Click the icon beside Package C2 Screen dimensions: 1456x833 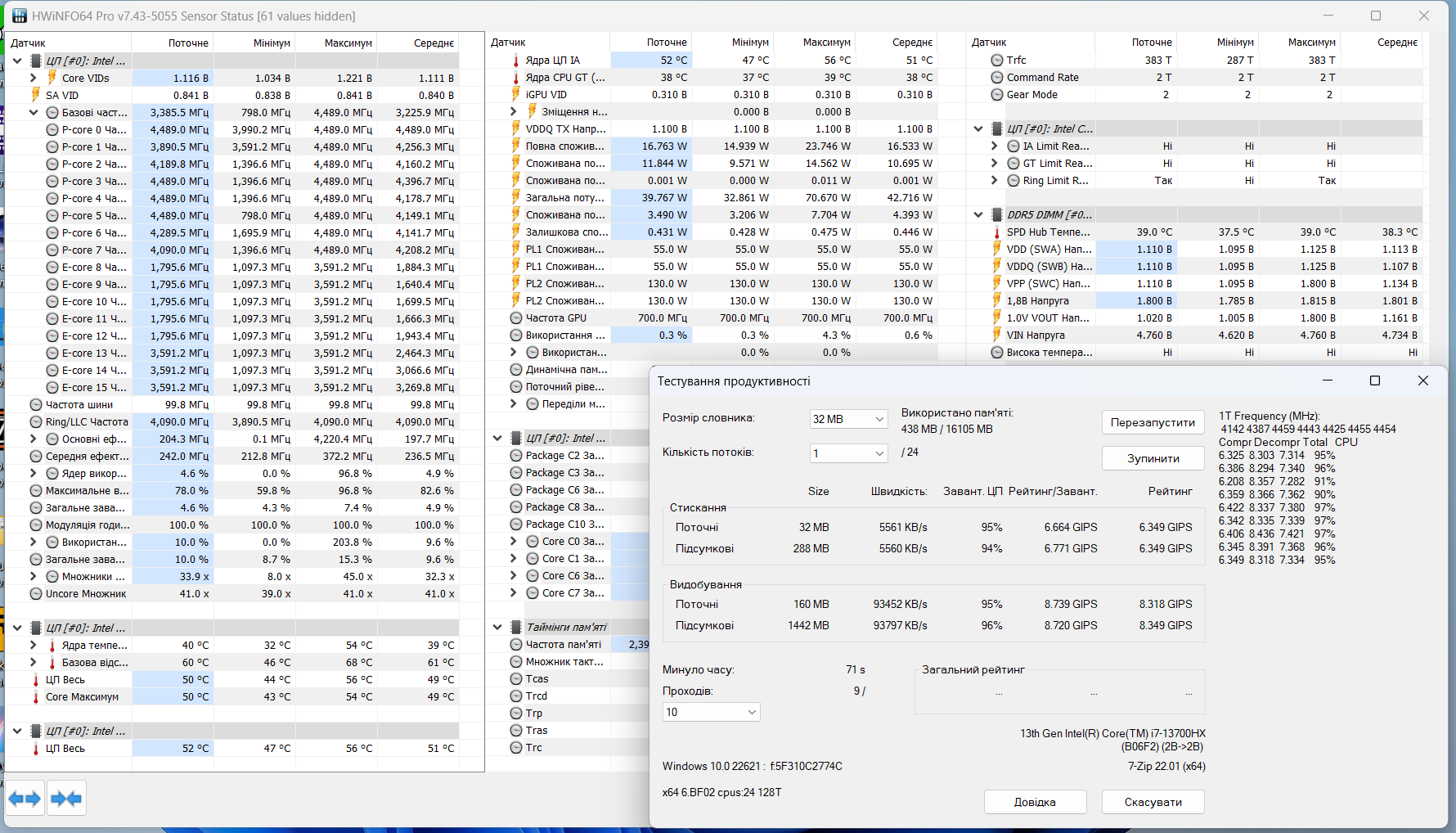pyautogui.click(x=516, y=455)
